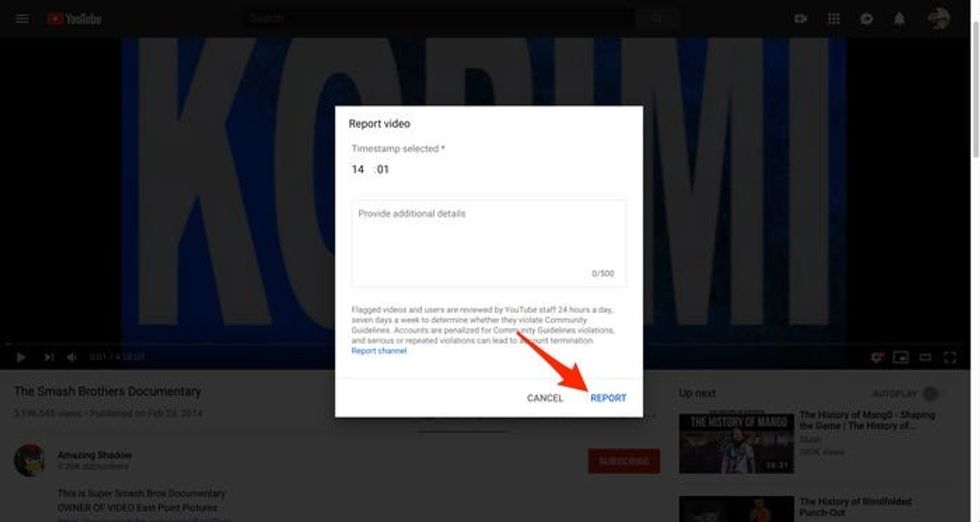Screen dimensions: 980x522
Task: Open the hamburger guide menu
Action: [x=22, y=18]
